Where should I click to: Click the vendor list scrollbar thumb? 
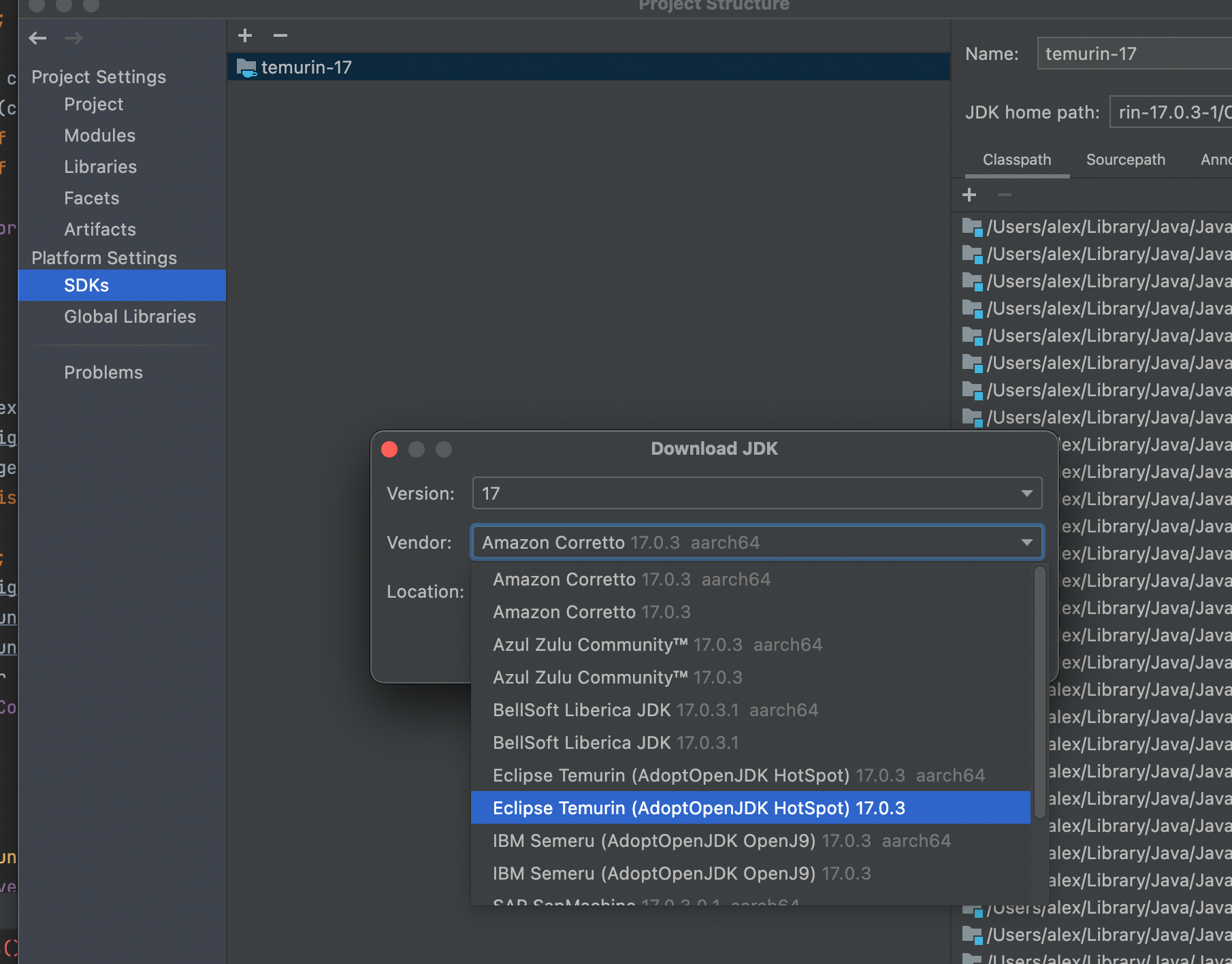[x=1039, y=692]
